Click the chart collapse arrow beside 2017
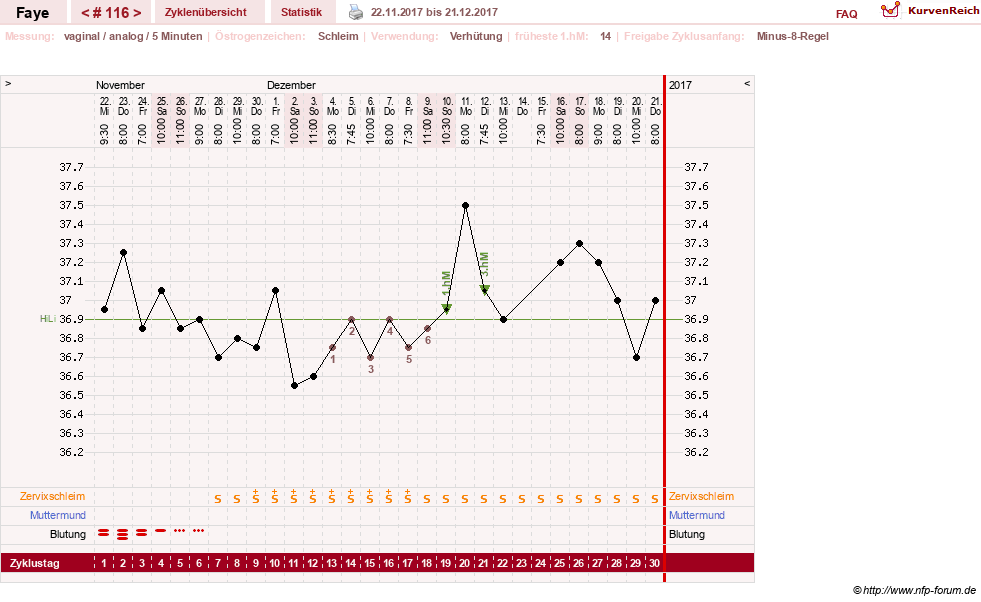The height and width of the screenshot is (602, 981). 746,83
